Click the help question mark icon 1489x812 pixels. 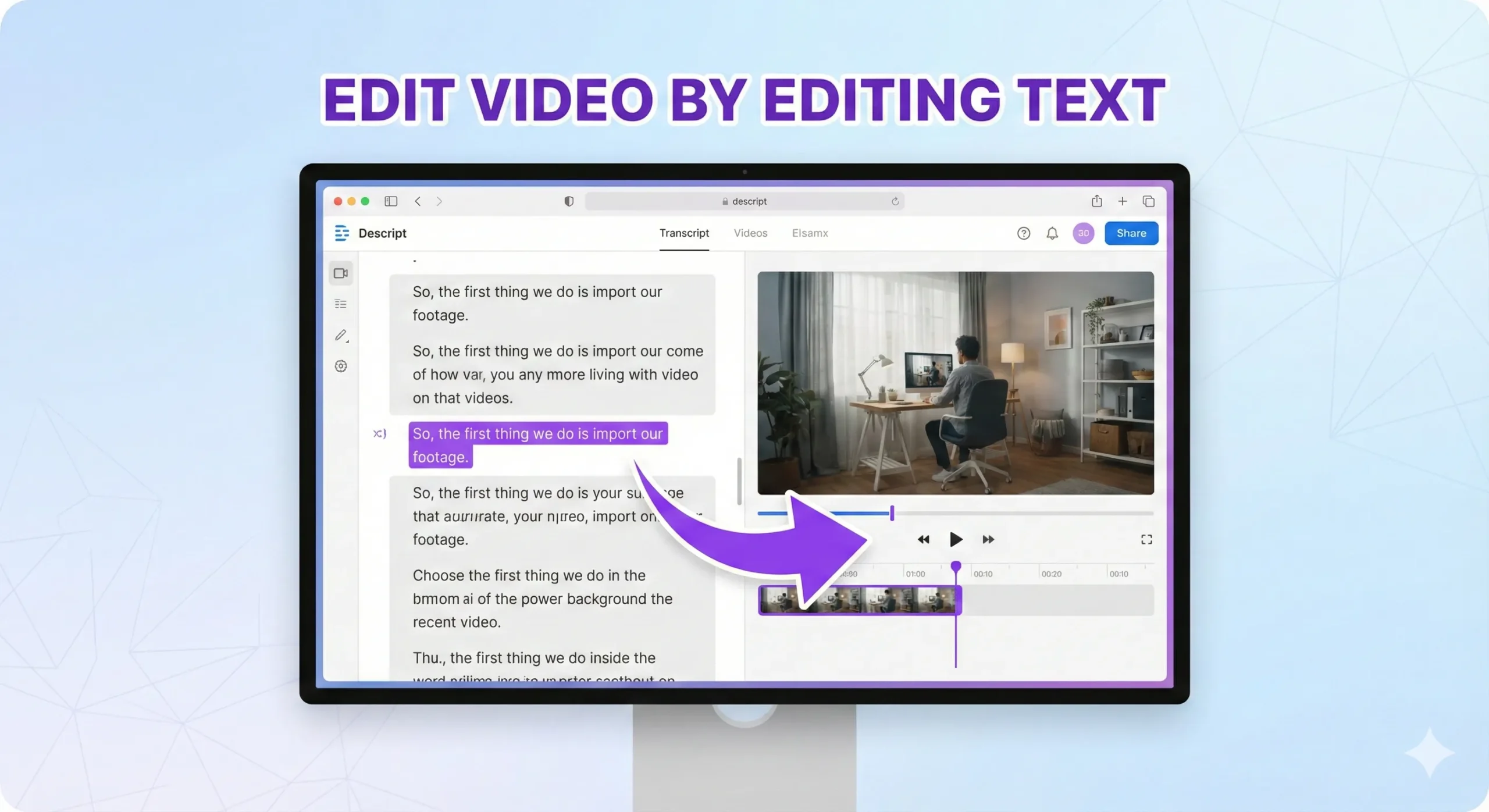(x=1023, y=233)
